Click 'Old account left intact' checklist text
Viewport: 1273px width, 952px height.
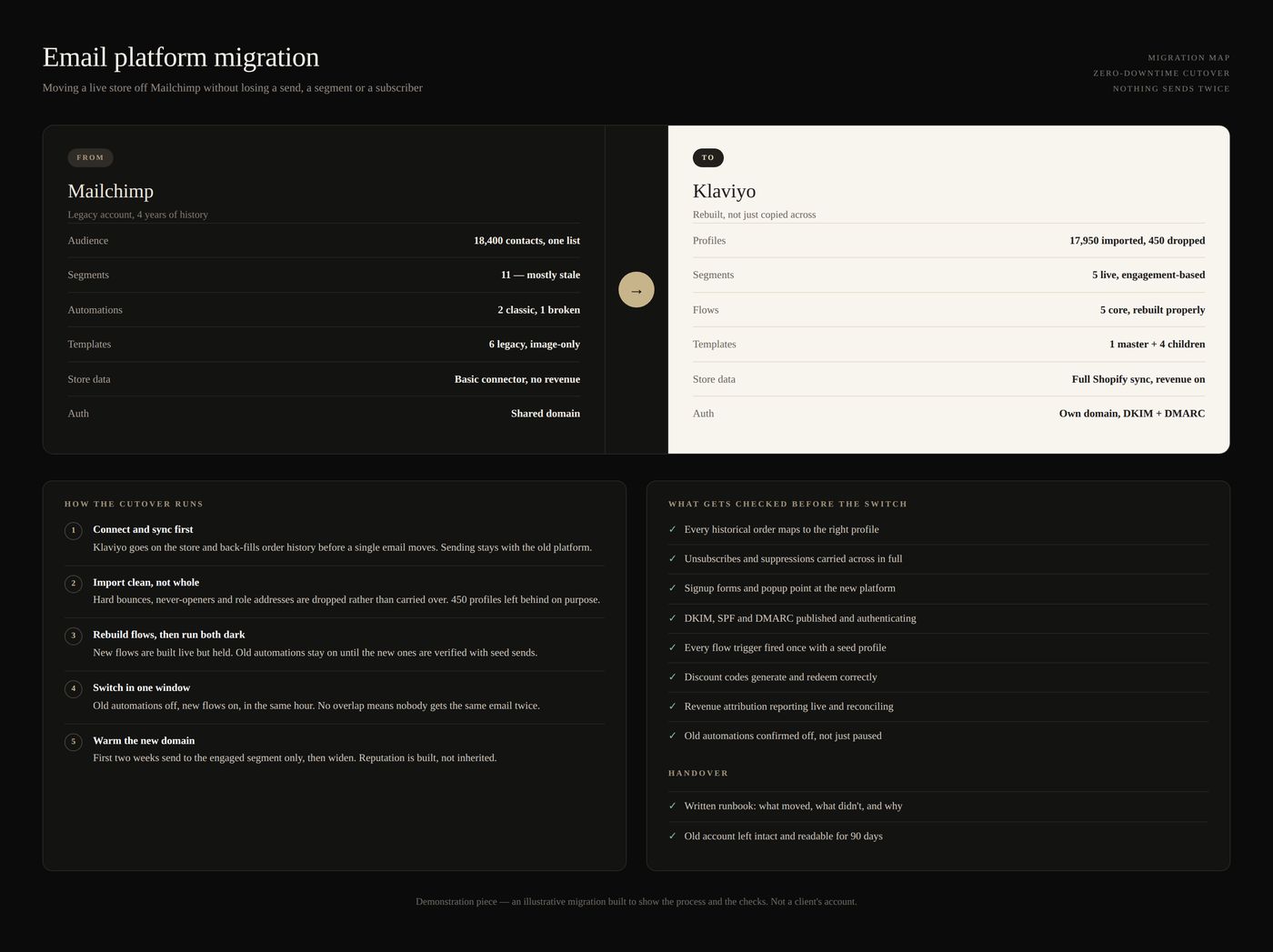[783, 836]
